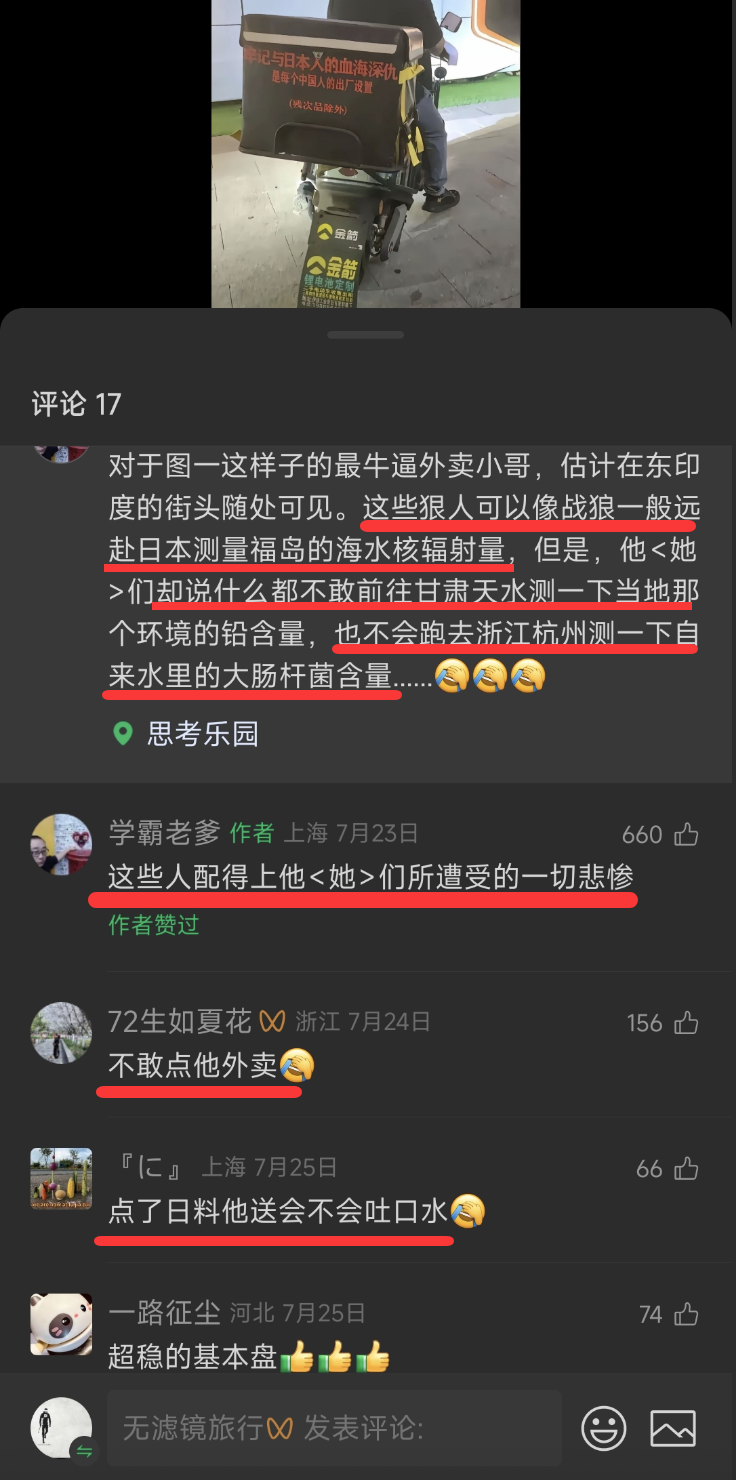736x1480 pixels.
Task: Tap username 学霸老爹
Action: [x=164, y=833]
